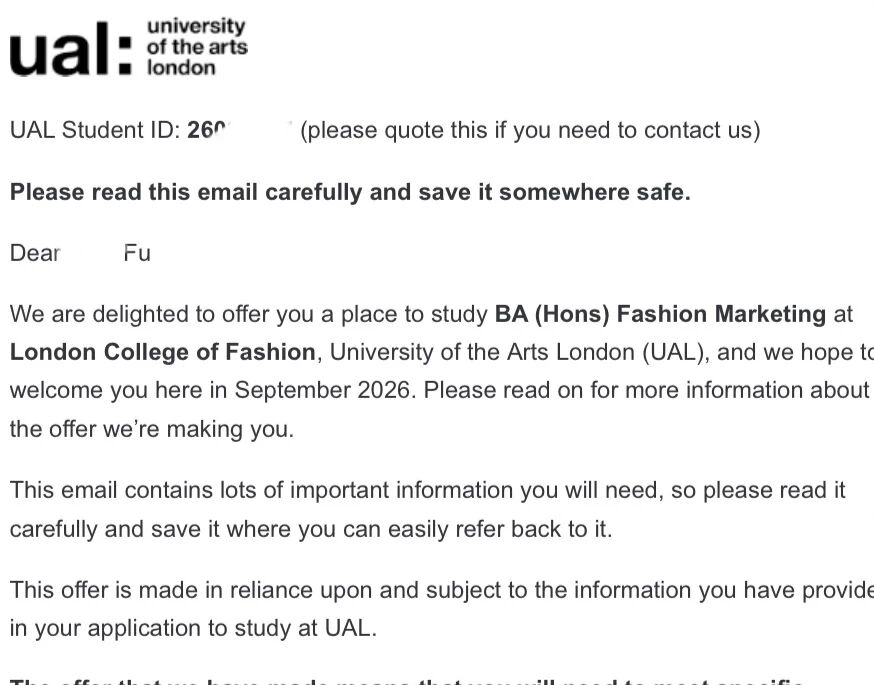The image size is (874, 685).
Task: Click '(please quote this if you need to contact us)'
Action: pyautogui.click(x=530, y=130)
